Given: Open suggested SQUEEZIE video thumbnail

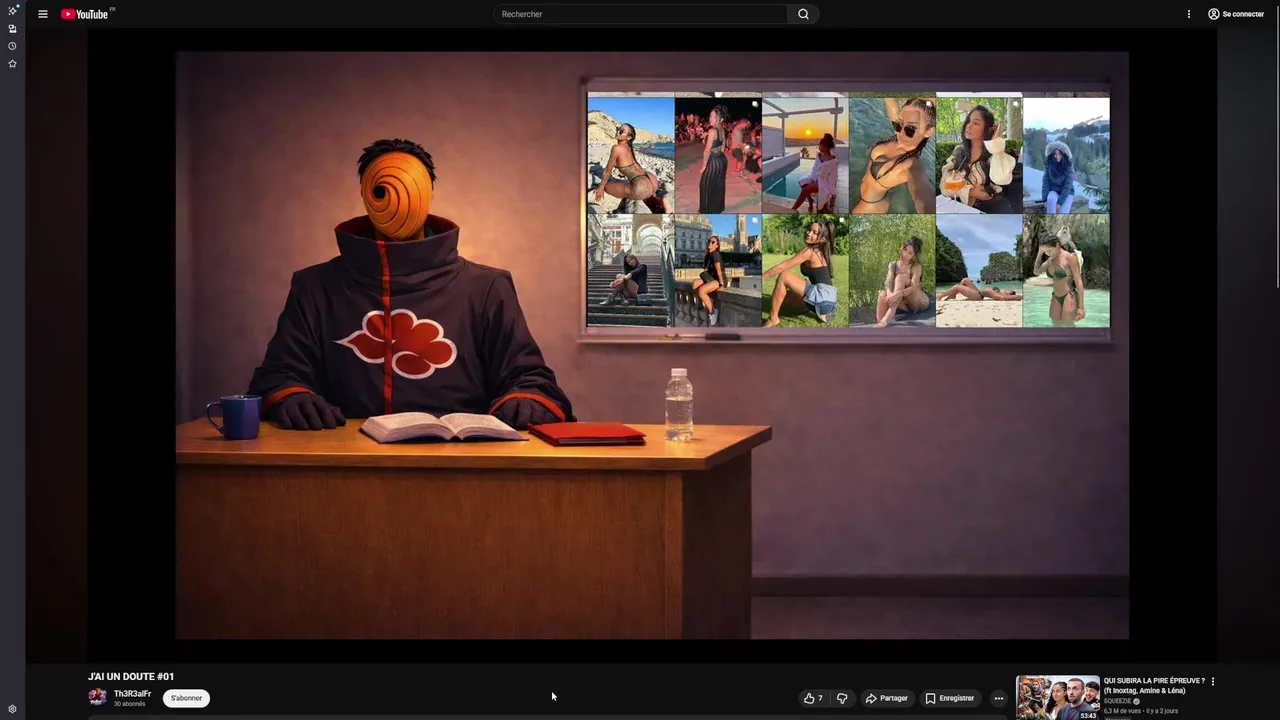Looking at the screenshot, I should (1058, 698).
